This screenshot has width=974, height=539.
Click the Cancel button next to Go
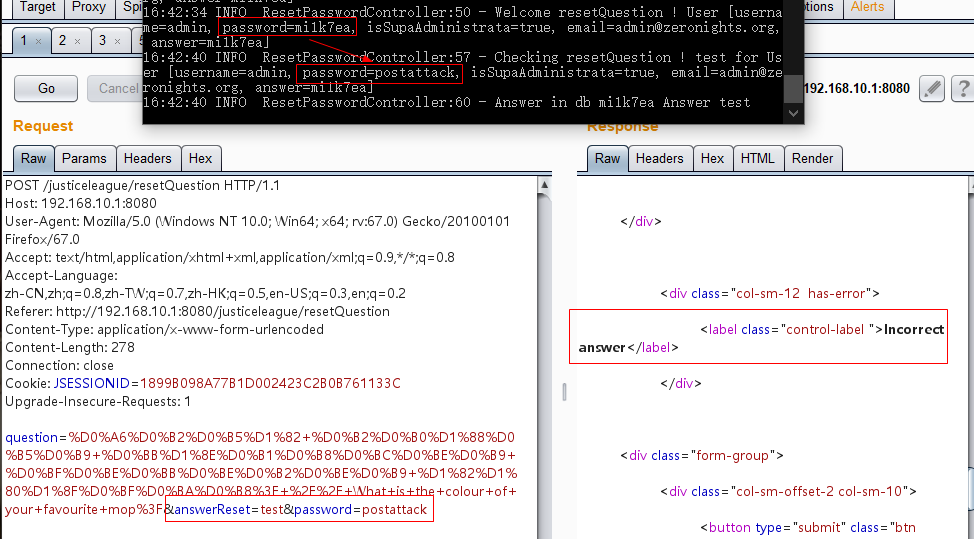[x=118, y=89]
